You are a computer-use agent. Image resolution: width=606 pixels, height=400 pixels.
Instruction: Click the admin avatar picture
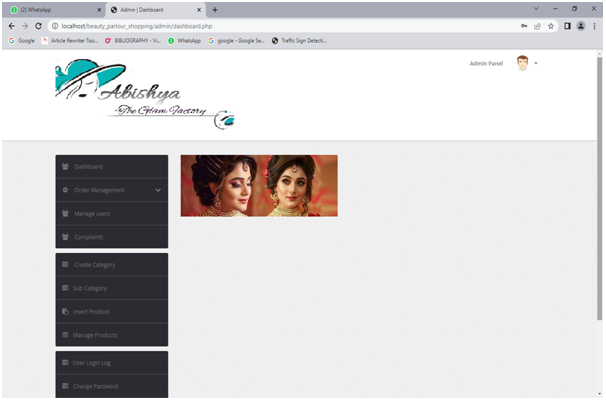point(523,63)
